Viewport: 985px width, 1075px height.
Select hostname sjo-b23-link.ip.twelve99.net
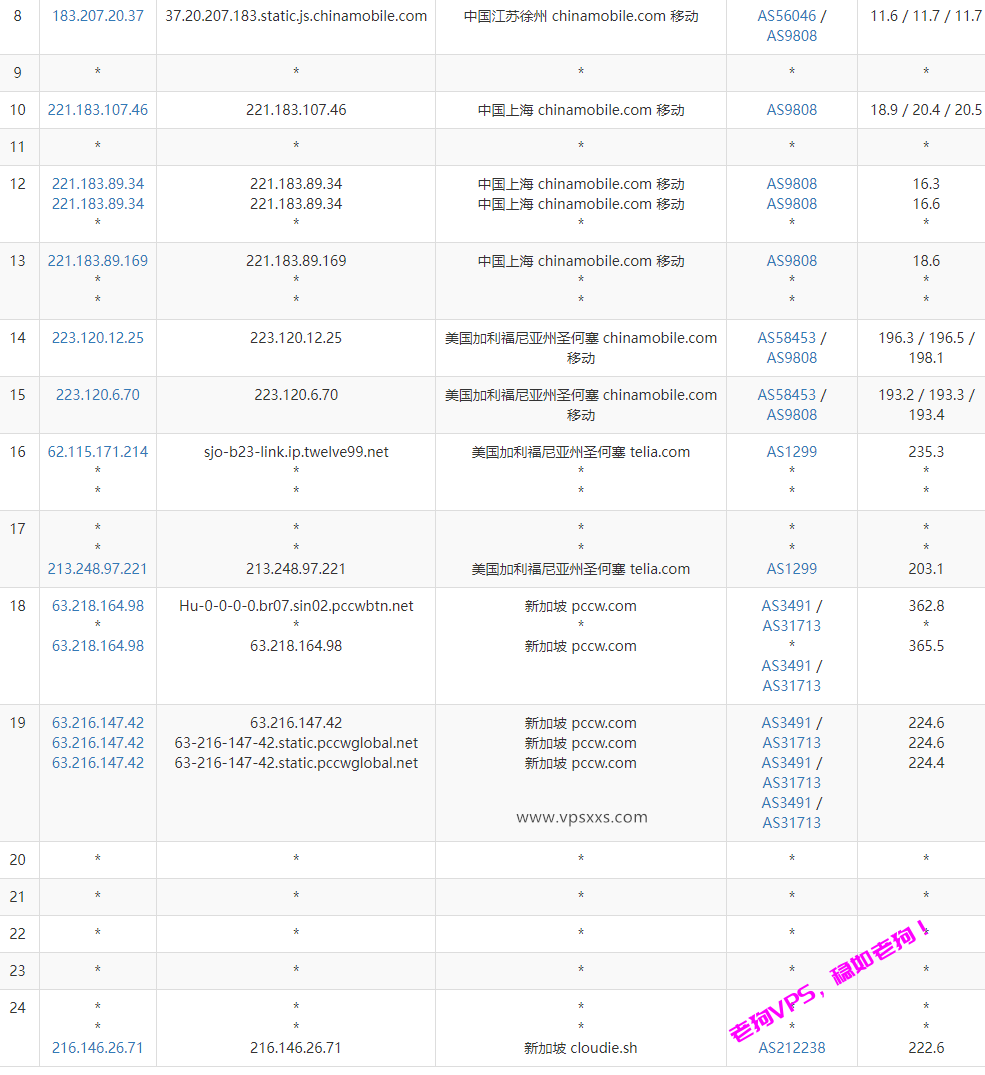[x=296, y=452]
